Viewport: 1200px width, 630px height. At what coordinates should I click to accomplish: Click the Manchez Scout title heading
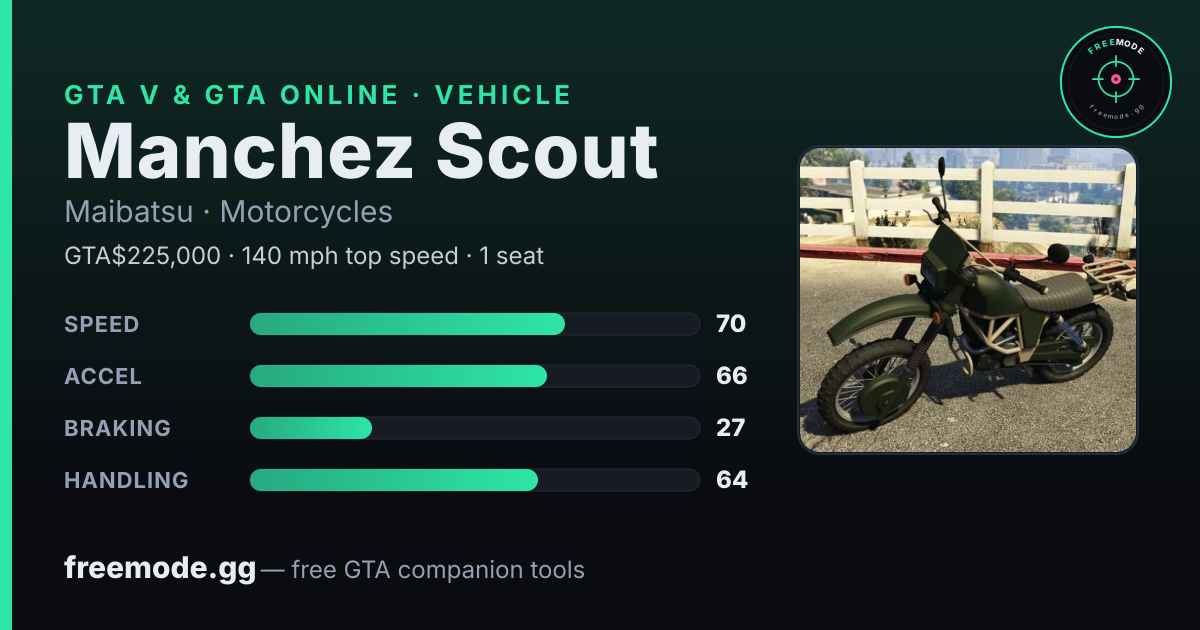[361, 152]
